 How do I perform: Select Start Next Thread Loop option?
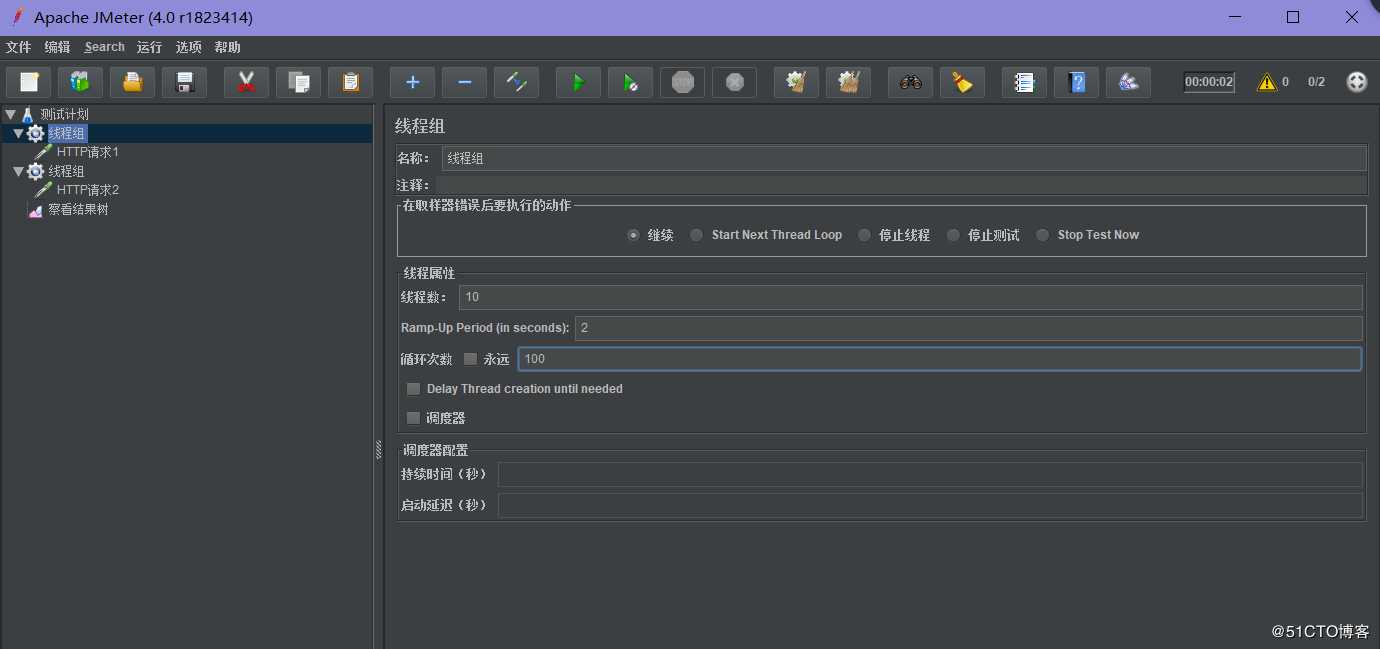[697, 235]
